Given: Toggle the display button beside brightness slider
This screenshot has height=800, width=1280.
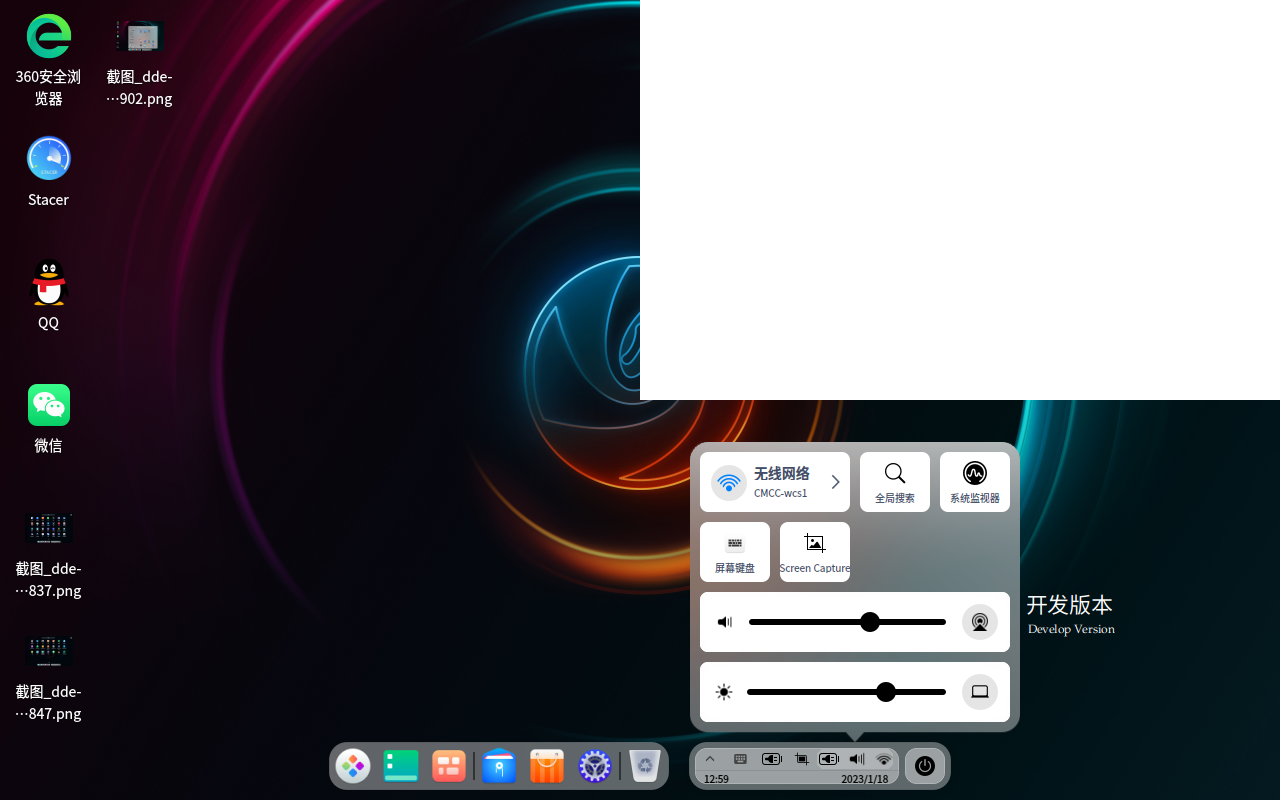Looking at the screenshot, I should [x=979, y=691].
